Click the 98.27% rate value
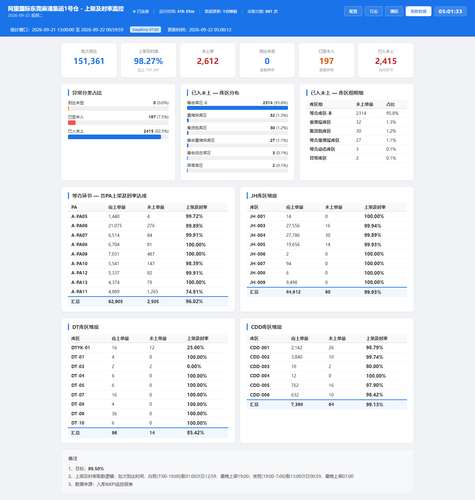 [148, 61]
